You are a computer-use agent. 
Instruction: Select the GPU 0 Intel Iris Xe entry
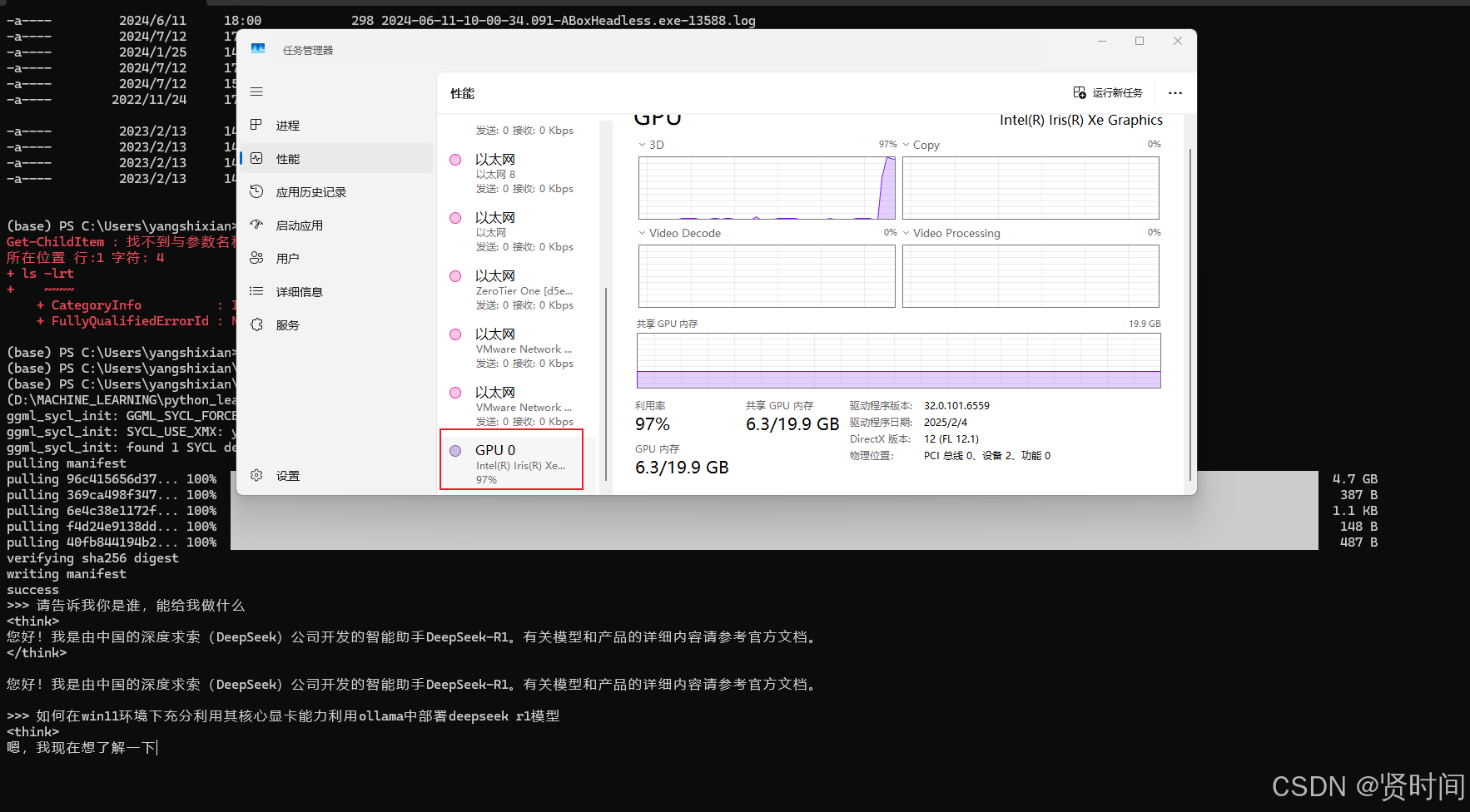pyautogui.click(x=511, y=459)
